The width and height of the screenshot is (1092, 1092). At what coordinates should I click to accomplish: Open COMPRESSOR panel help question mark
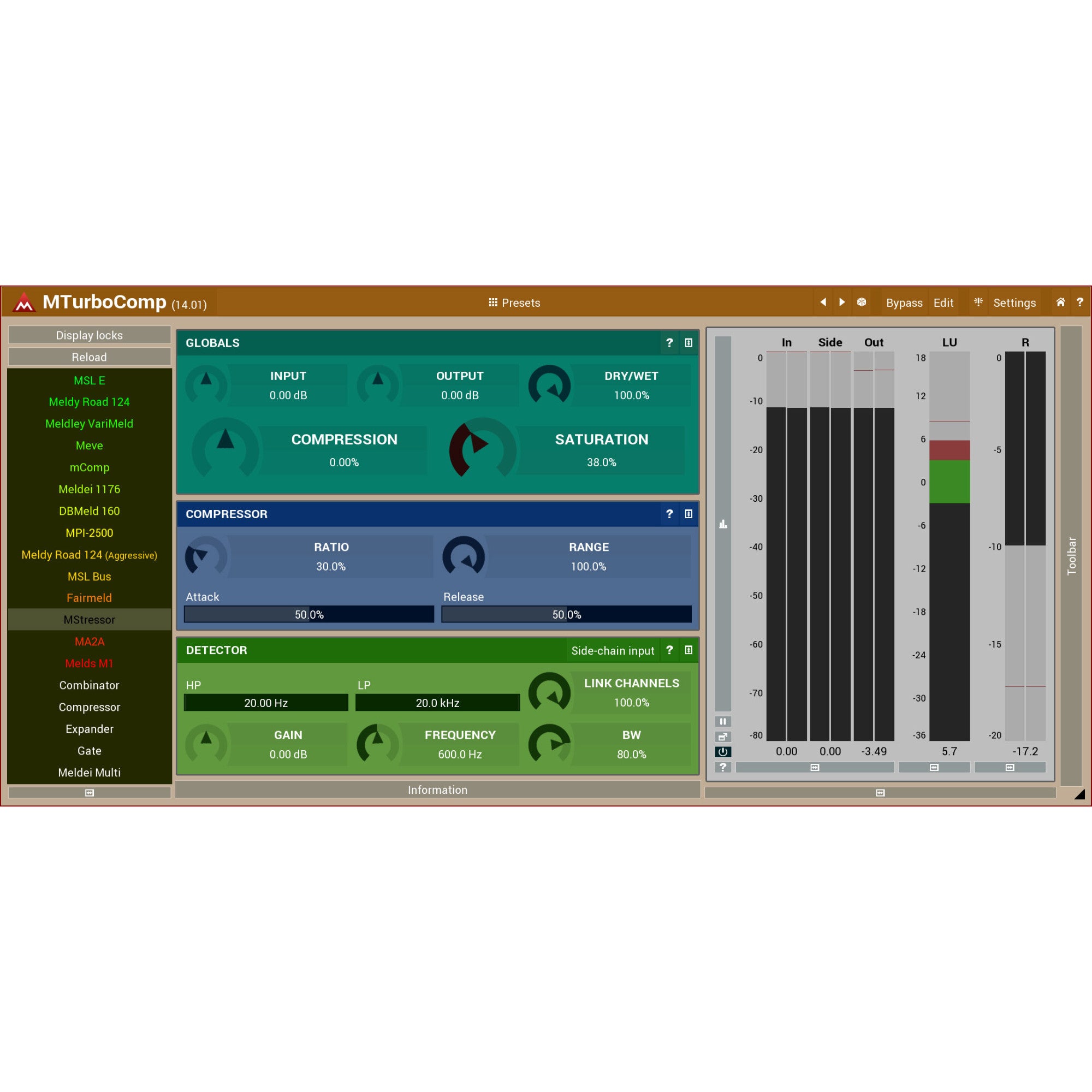(x=669, y=514)
